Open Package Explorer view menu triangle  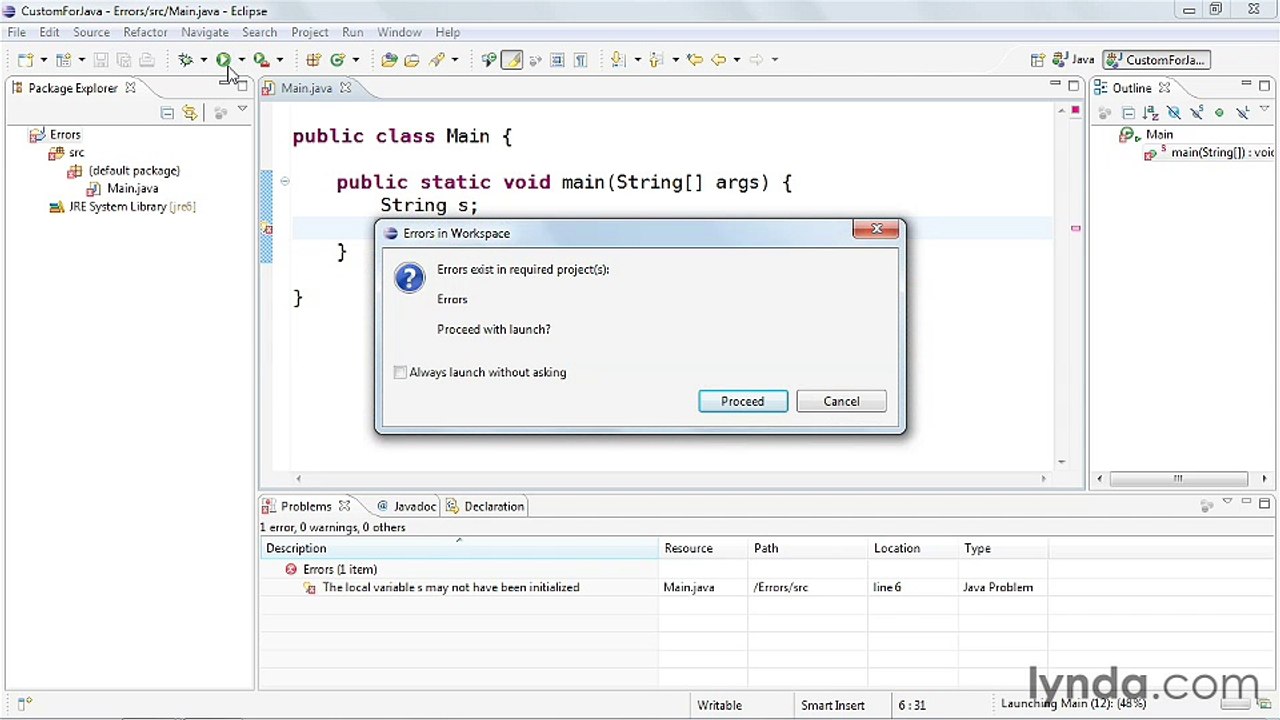242,110
